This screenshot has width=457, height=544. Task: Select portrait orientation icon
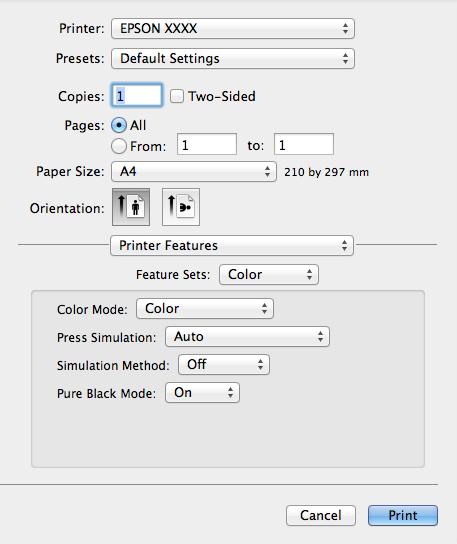(x=131, y=207)
